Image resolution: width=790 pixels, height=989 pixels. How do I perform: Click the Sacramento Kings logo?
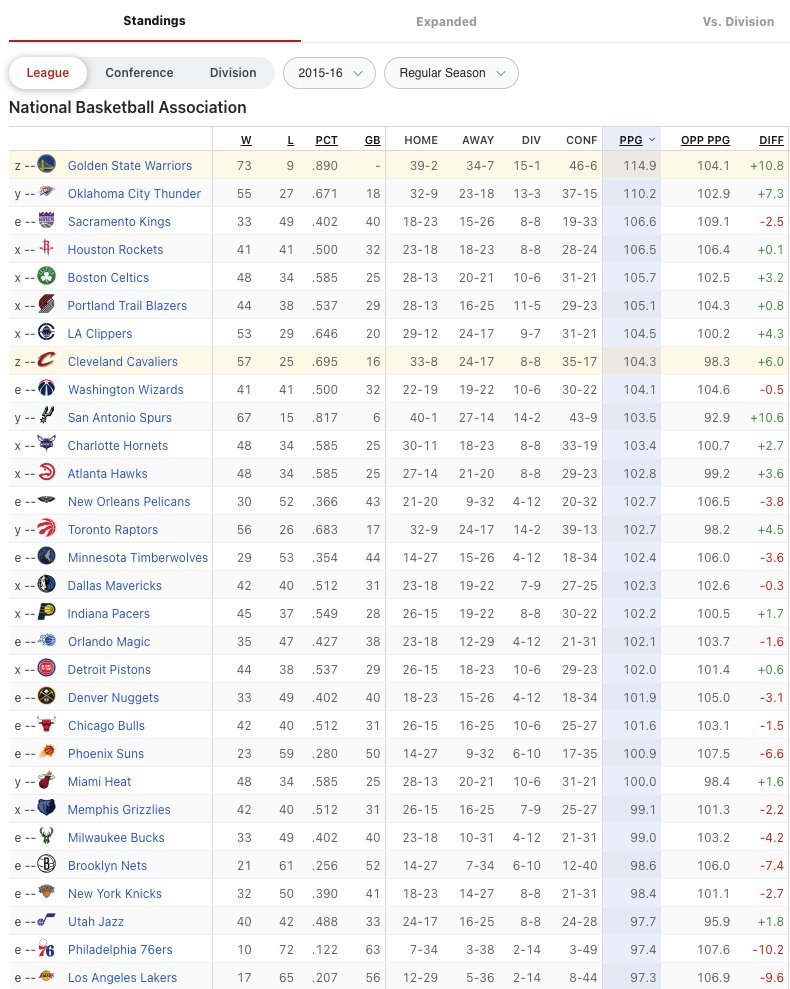pos(46,221)
